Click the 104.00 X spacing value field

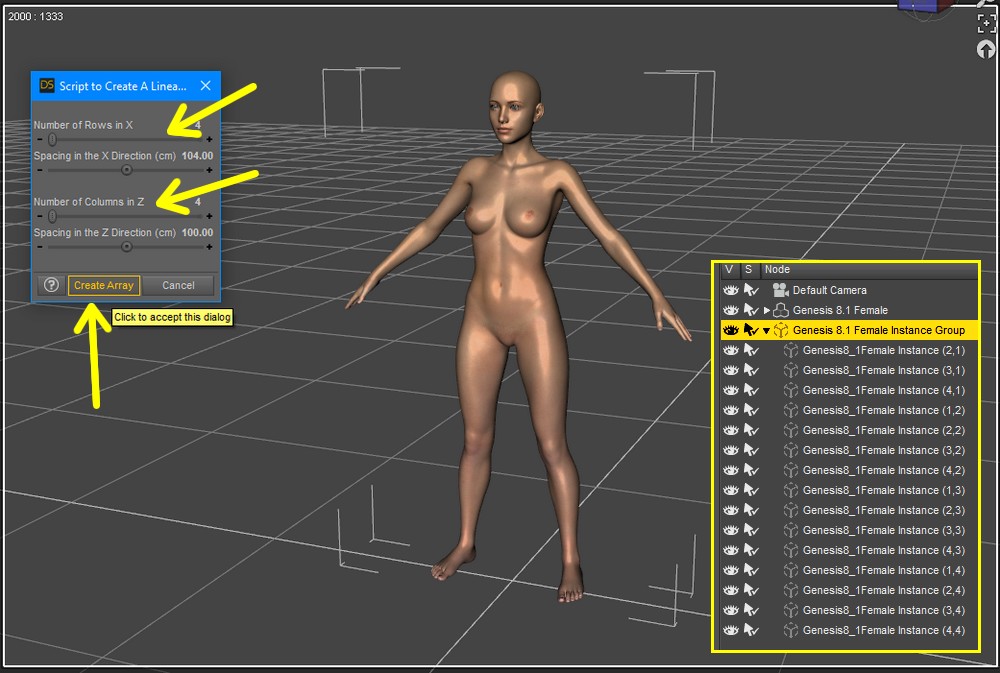tap(197, 156)
